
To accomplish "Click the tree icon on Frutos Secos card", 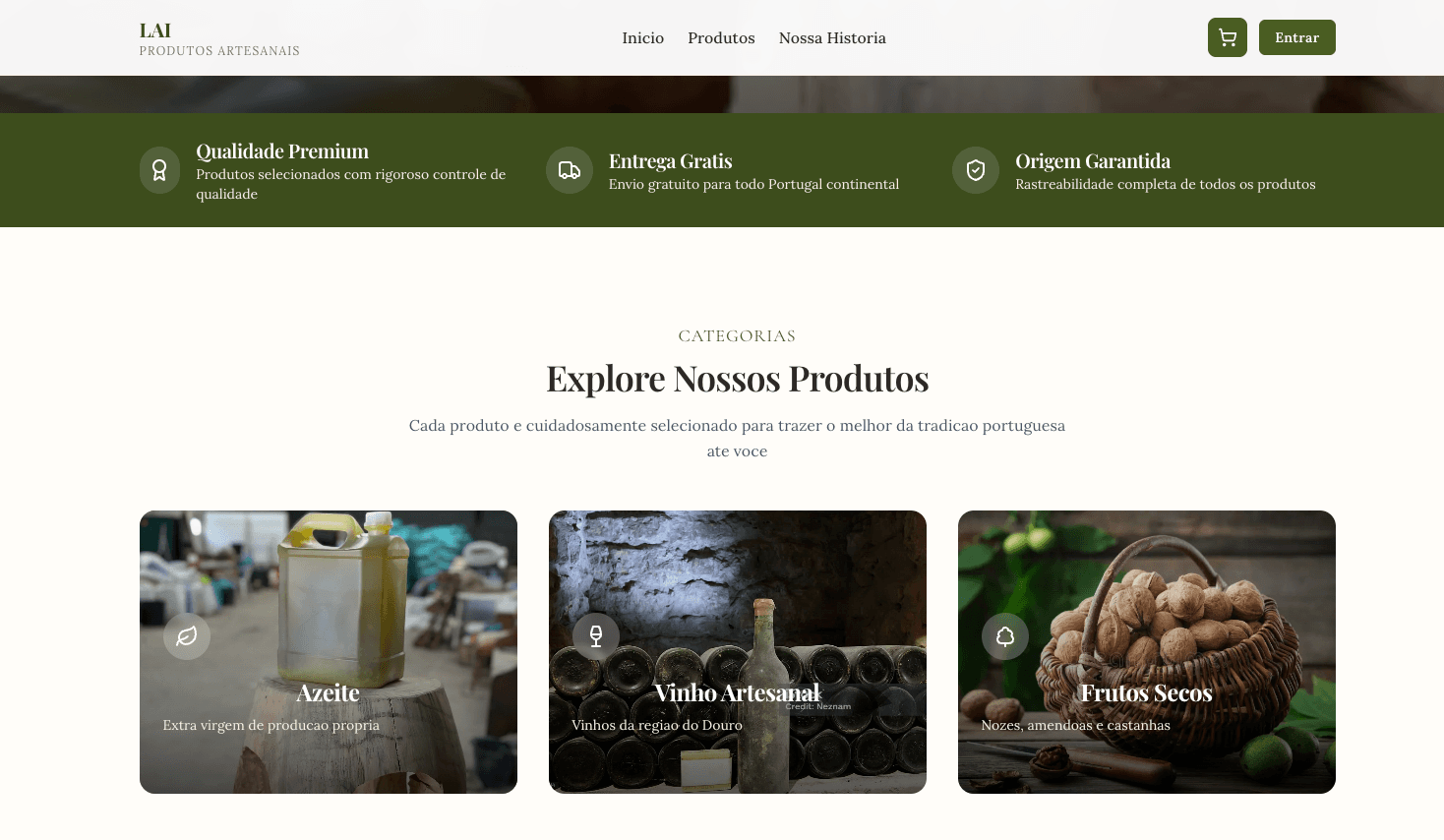I will [1005, 636].
